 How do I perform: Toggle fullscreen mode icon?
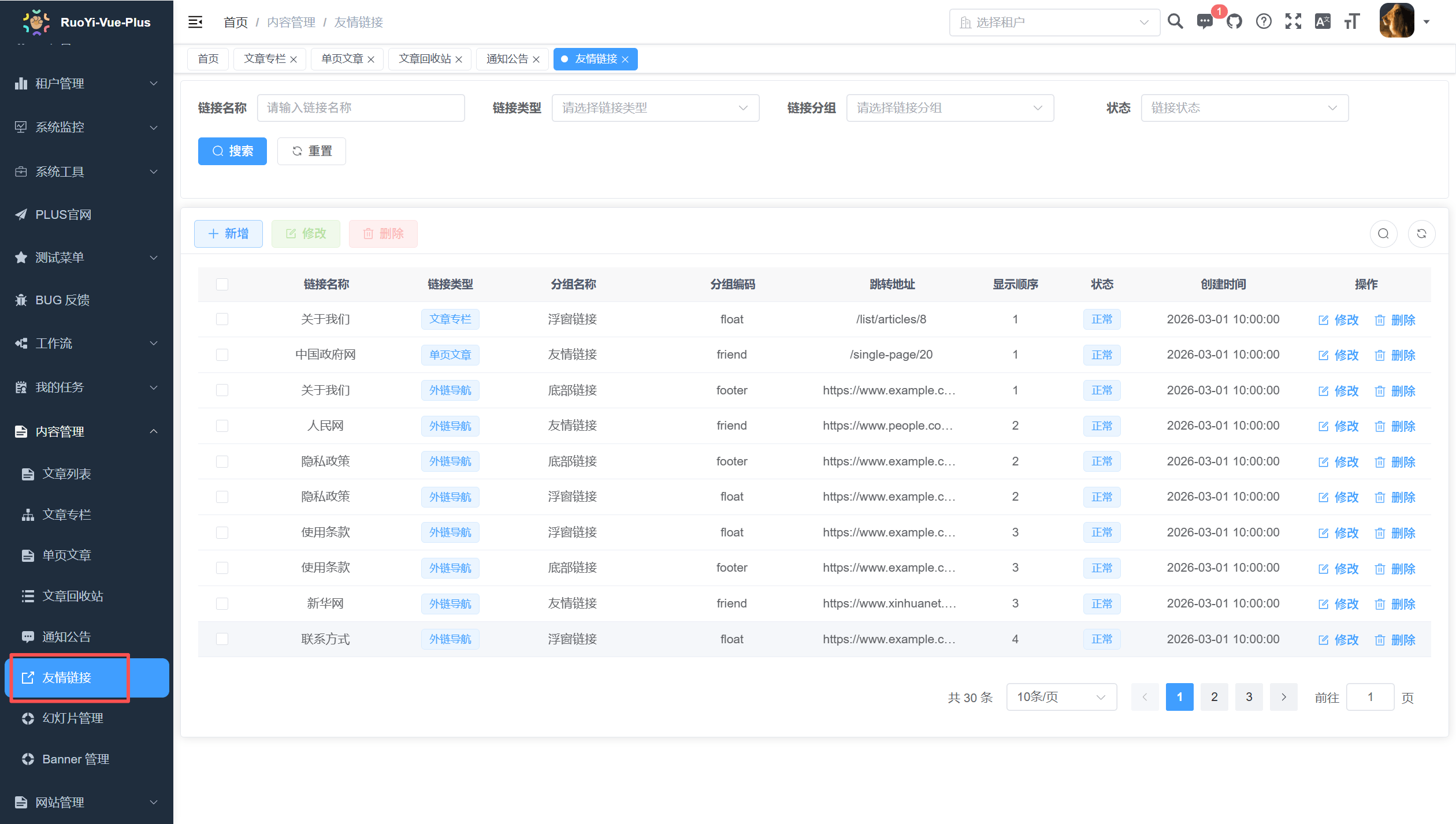[1293, 22]
